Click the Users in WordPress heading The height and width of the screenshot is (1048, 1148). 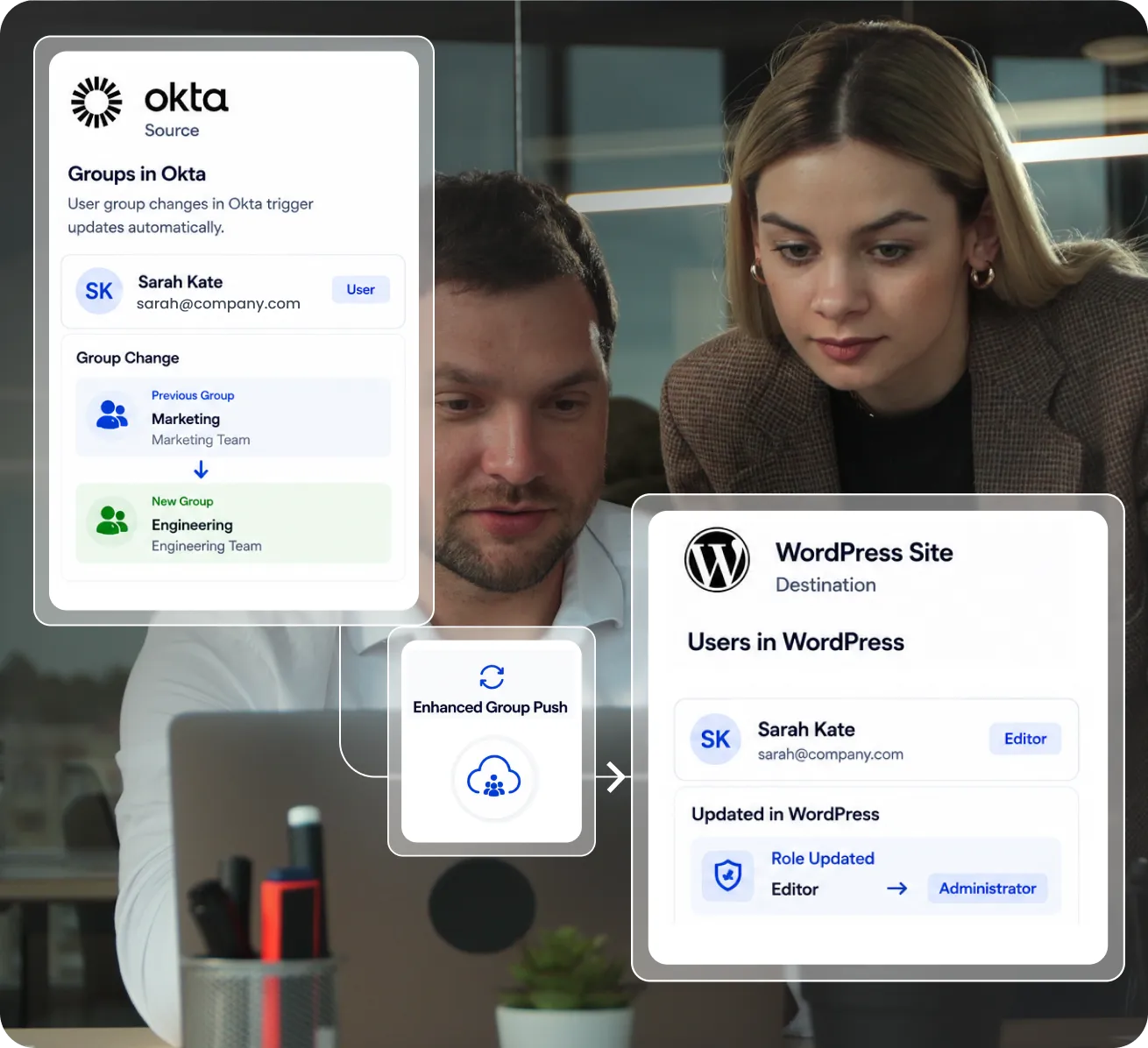796,642
